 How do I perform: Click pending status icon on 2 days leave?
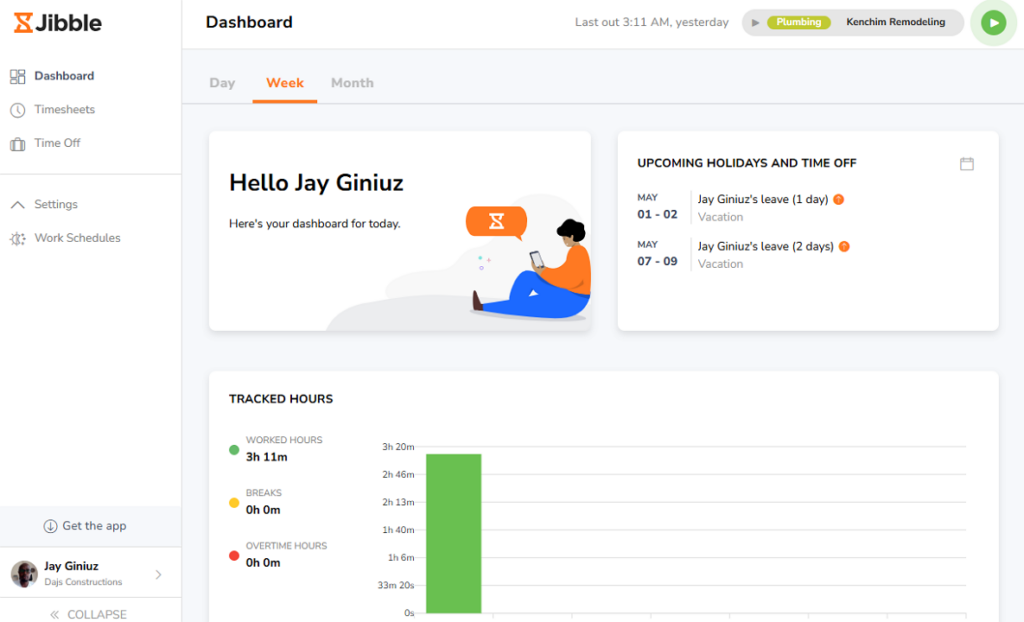click(844, 246)
